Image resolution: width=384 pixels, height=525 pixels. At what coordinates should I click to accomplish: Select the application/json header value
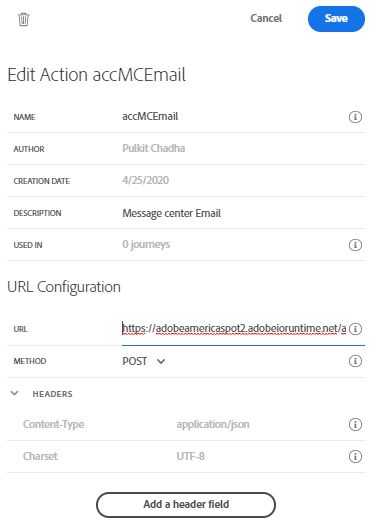point(213,424)
